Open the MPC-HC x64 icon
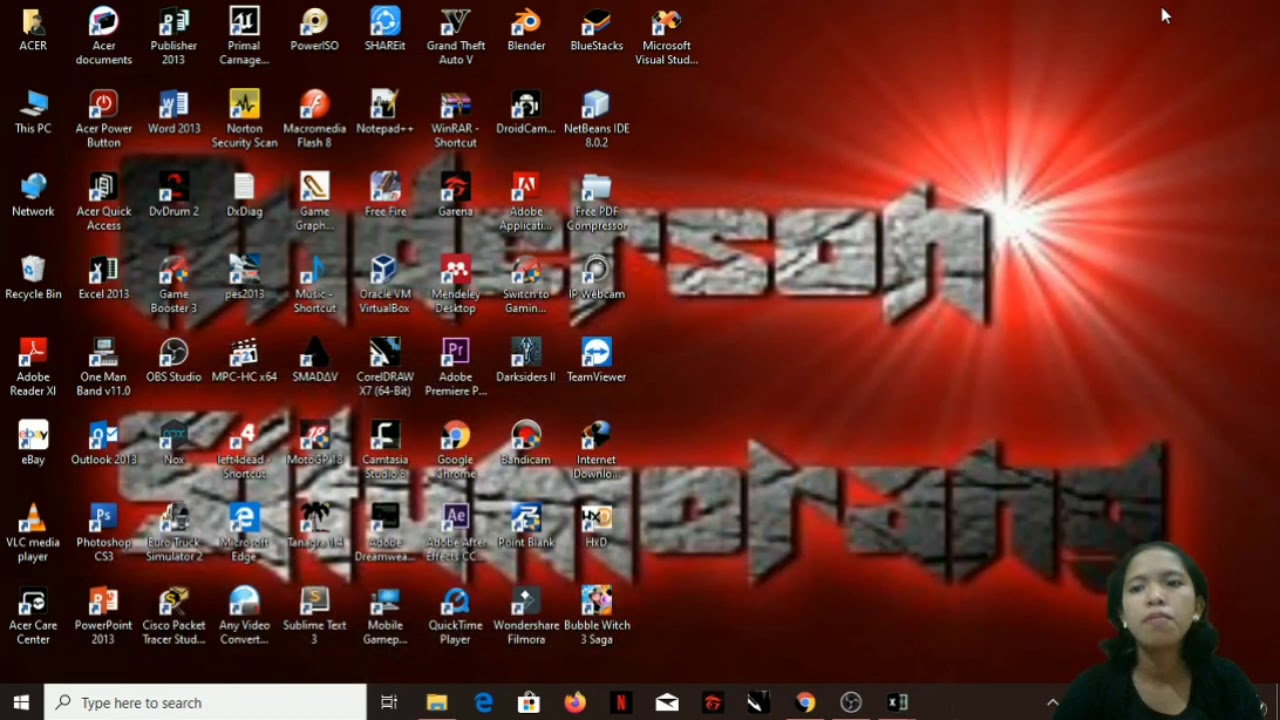The height and width of the screenshot is (720, 1280). tap(244, 361)
